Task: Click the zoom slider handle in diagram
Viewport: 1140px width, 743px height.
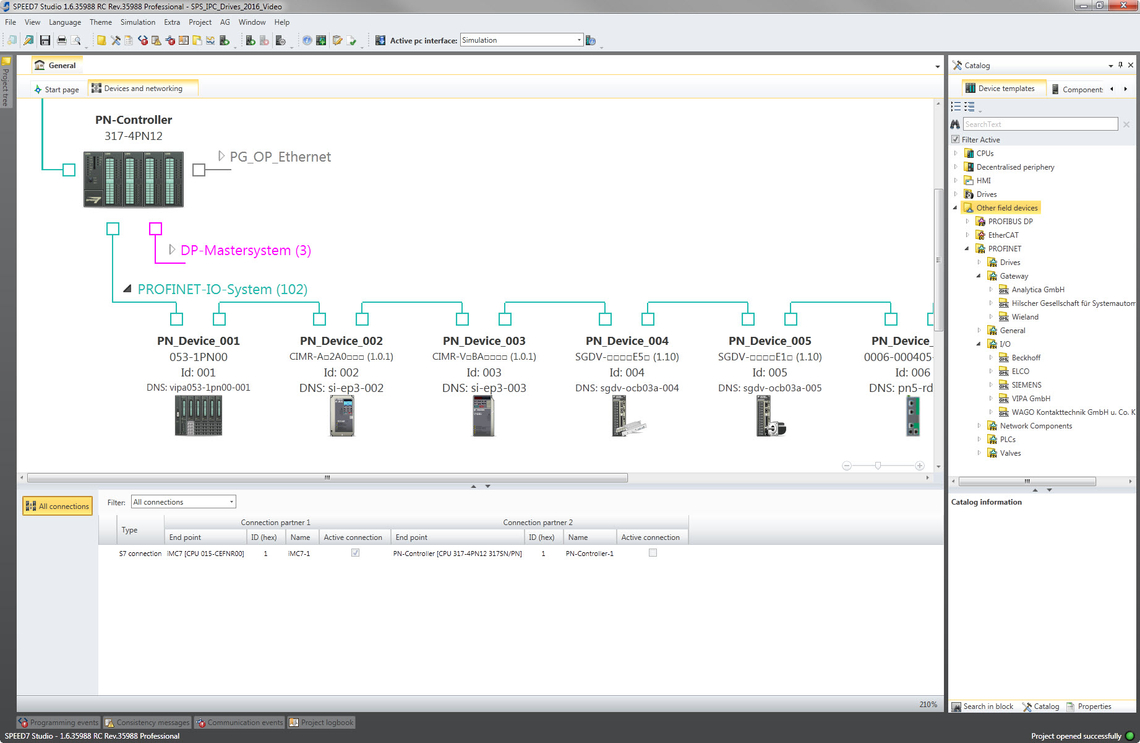Action: pos(878,466)
